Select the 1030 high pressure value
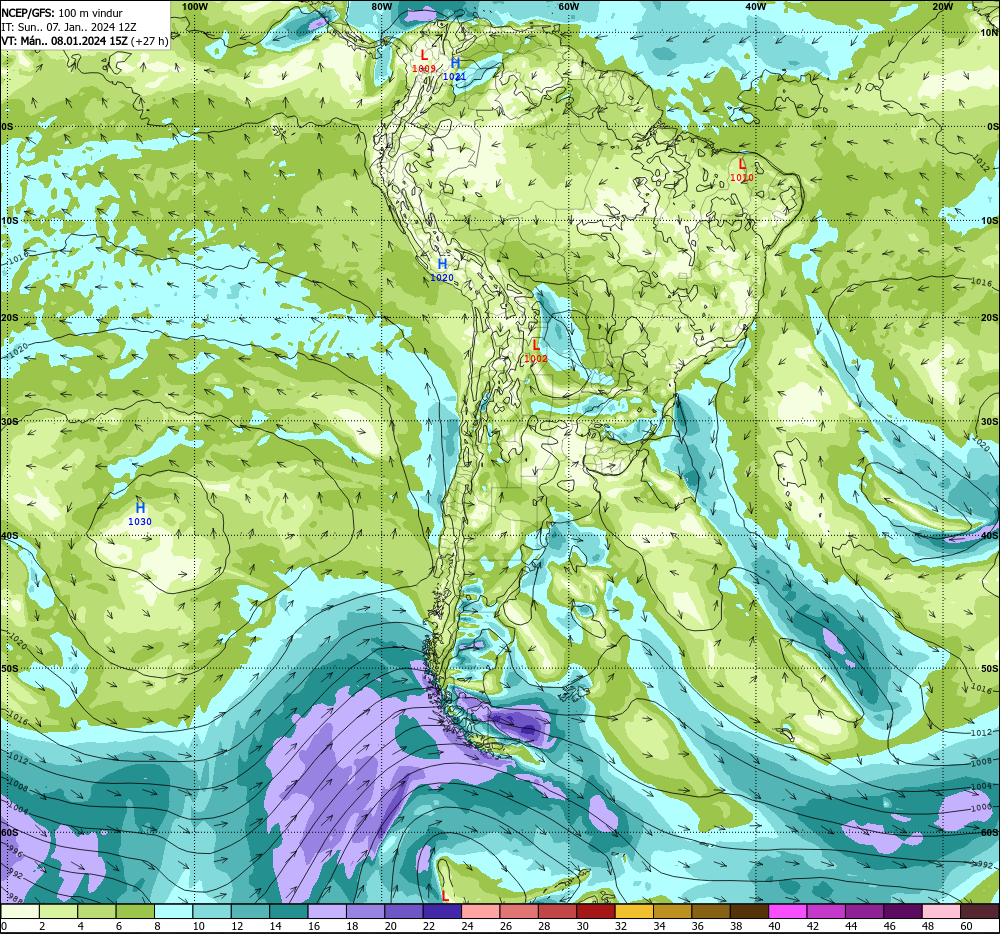 point(140,522)
